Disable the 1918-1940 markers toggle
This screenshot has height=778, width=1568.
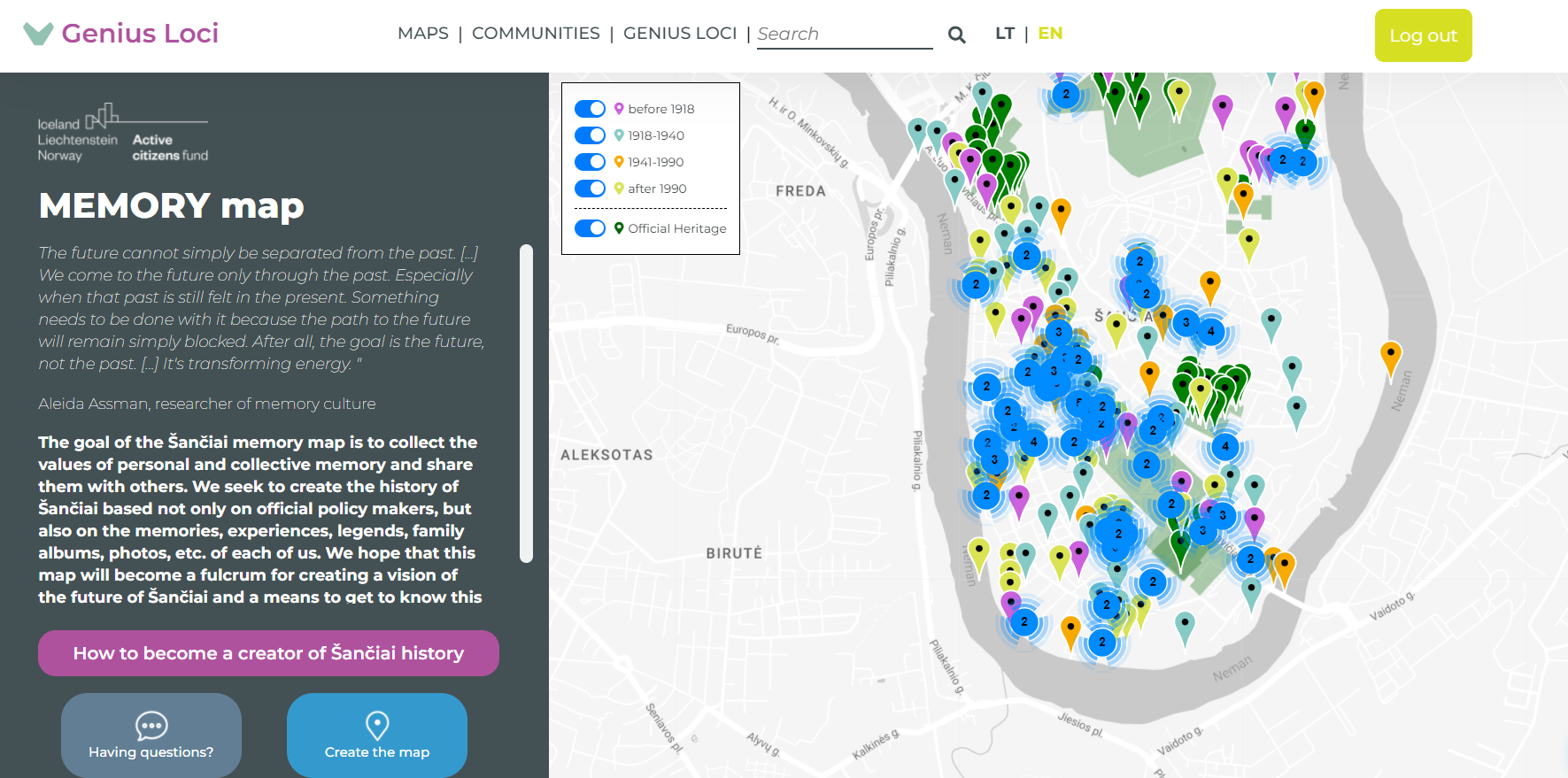[x=590, y=135]
